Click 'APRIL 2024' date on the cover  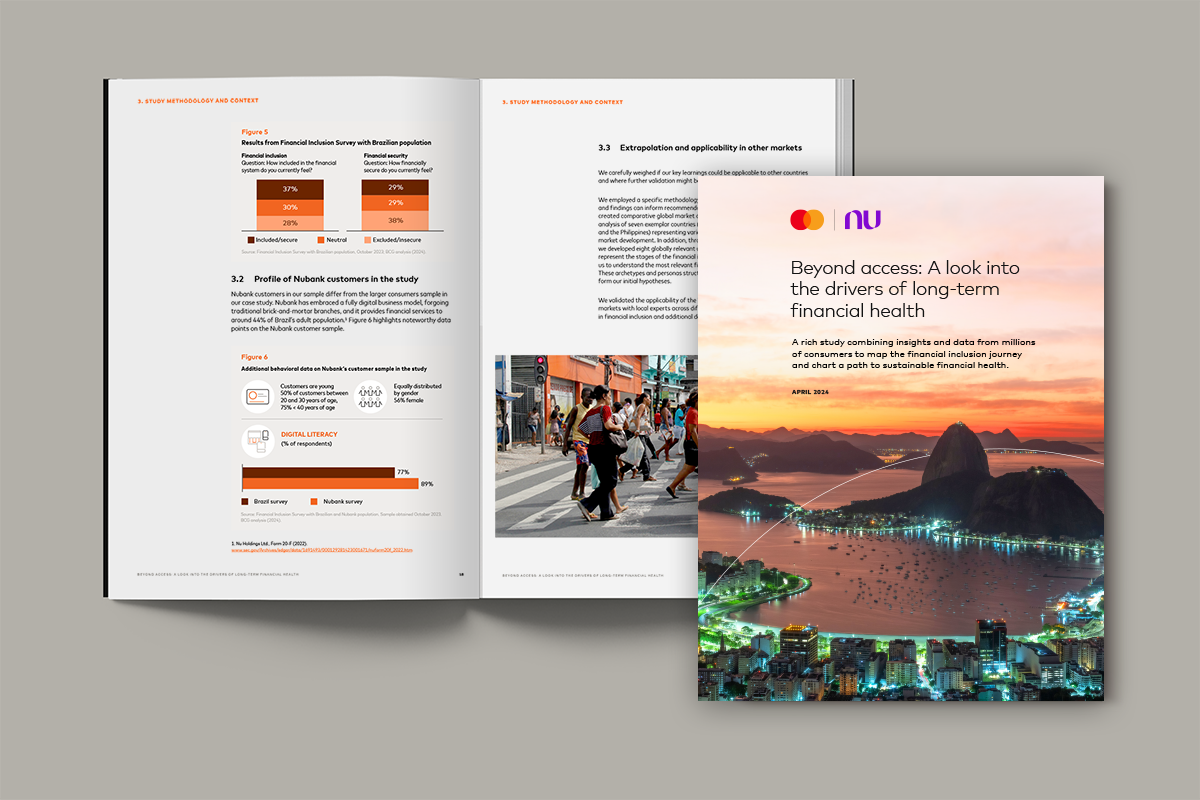tap(816, 391)
